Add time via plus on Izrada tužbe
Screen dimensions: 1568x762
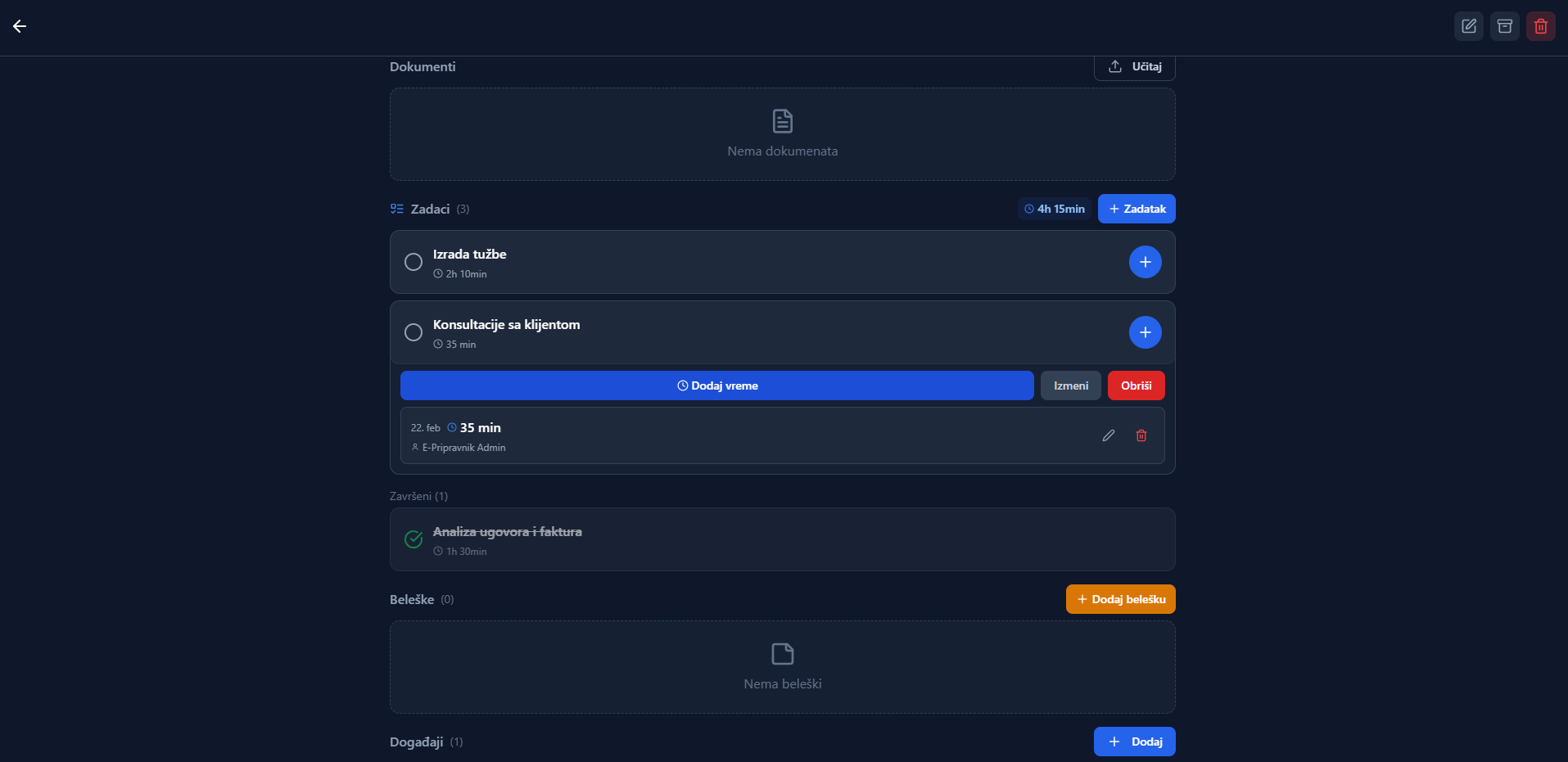click(1145, 262)
